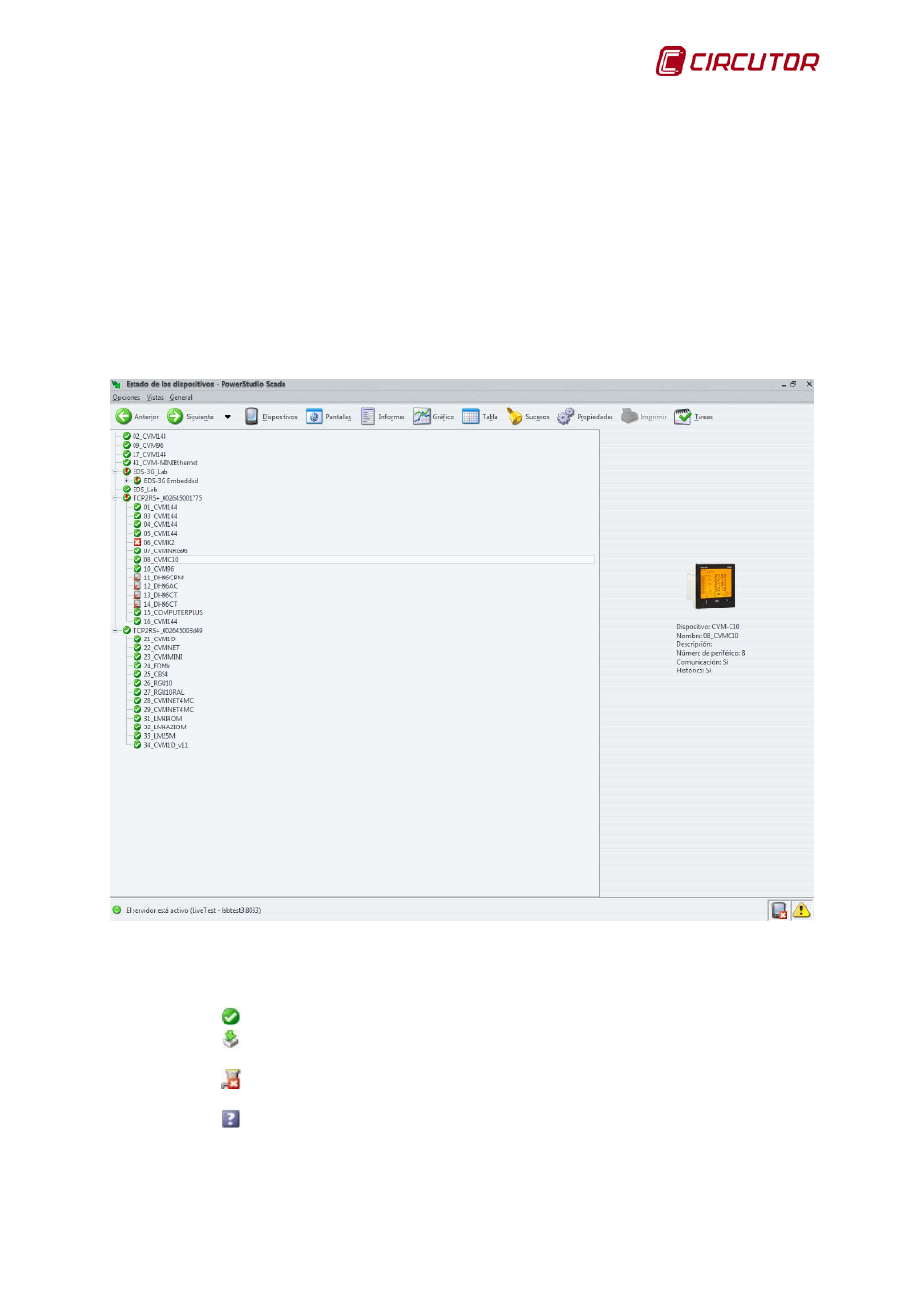Select device 31_LM4I4OM
Viewport: 924px width, 1306px height.
(x=163, y=719)
